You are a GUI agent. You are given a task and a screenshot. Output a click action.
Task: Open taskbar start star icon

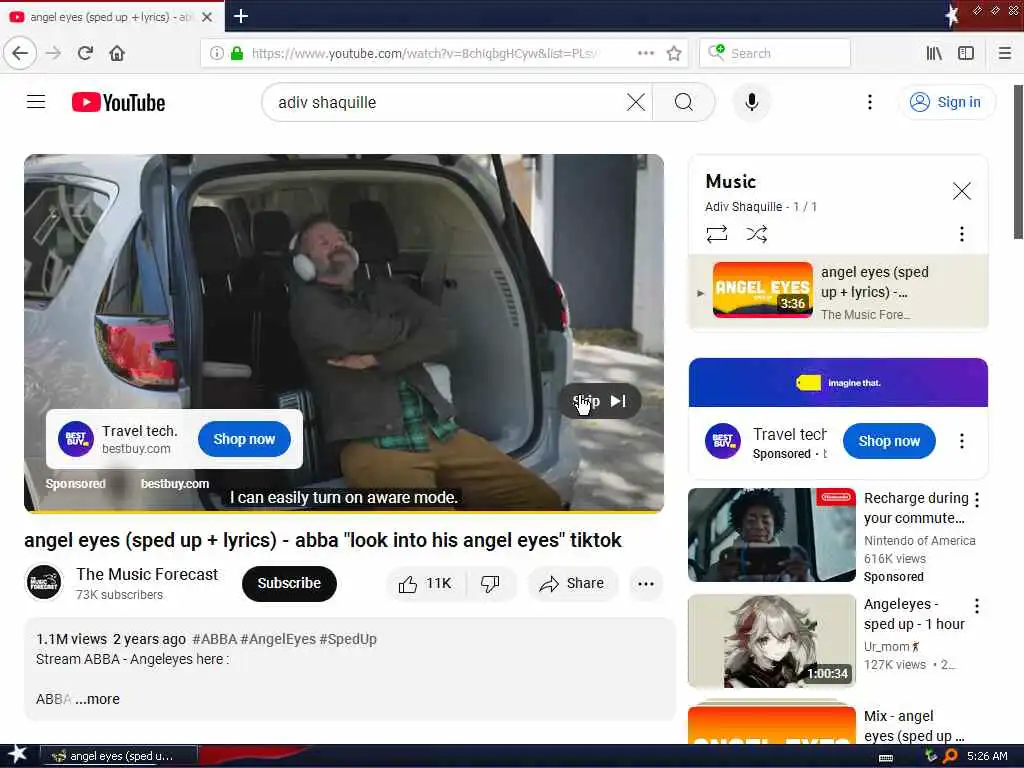coord(18,755)
